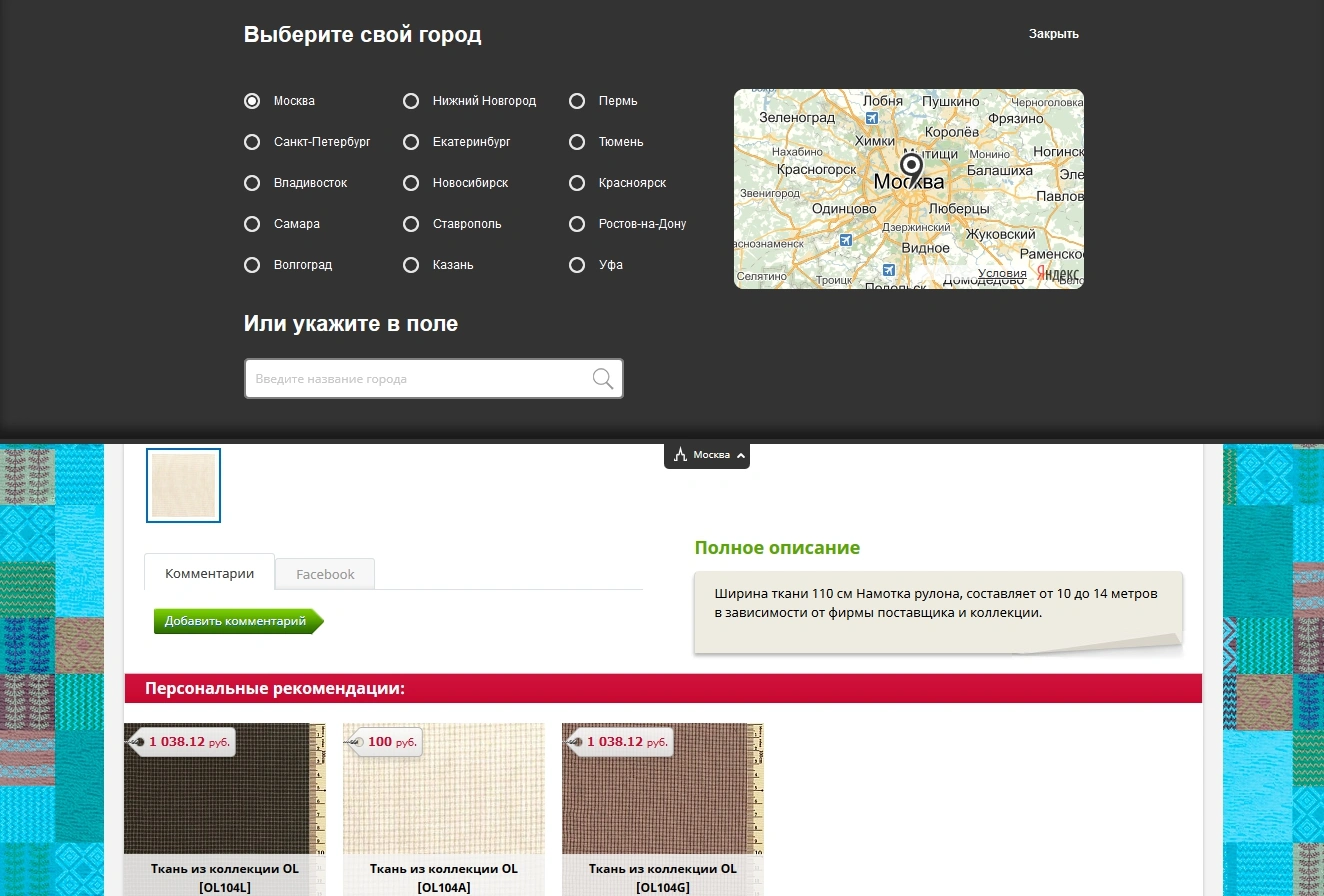Click the Пушкино label on the map
Viewport: 1324px width, 896px height.
point(950,101)
